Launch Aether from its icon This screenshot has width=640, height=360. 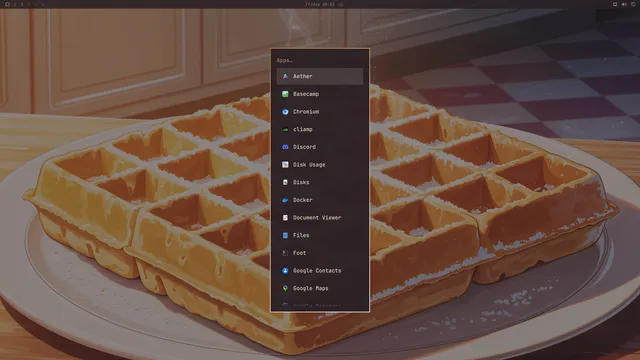pos(285,76)
